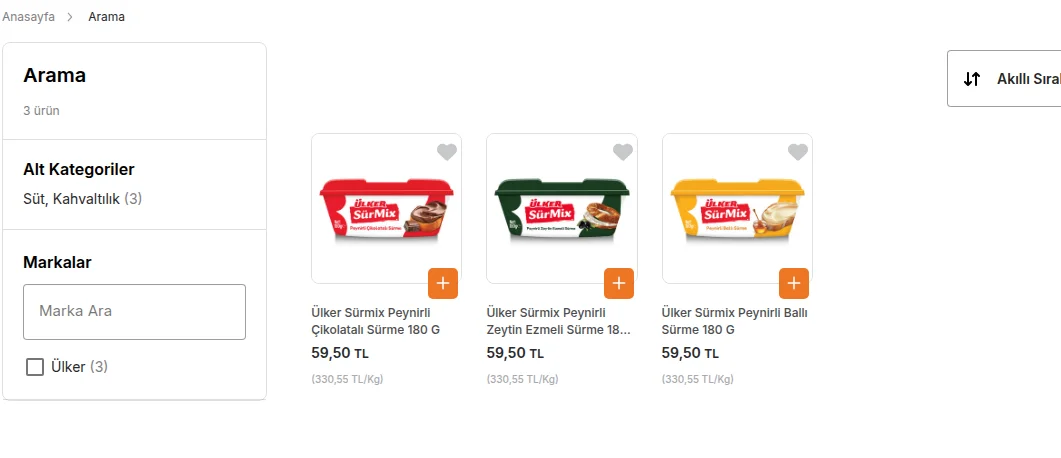
Task: Favorite the Çikolatalı Sürme product heart
Action: [447, 152]
